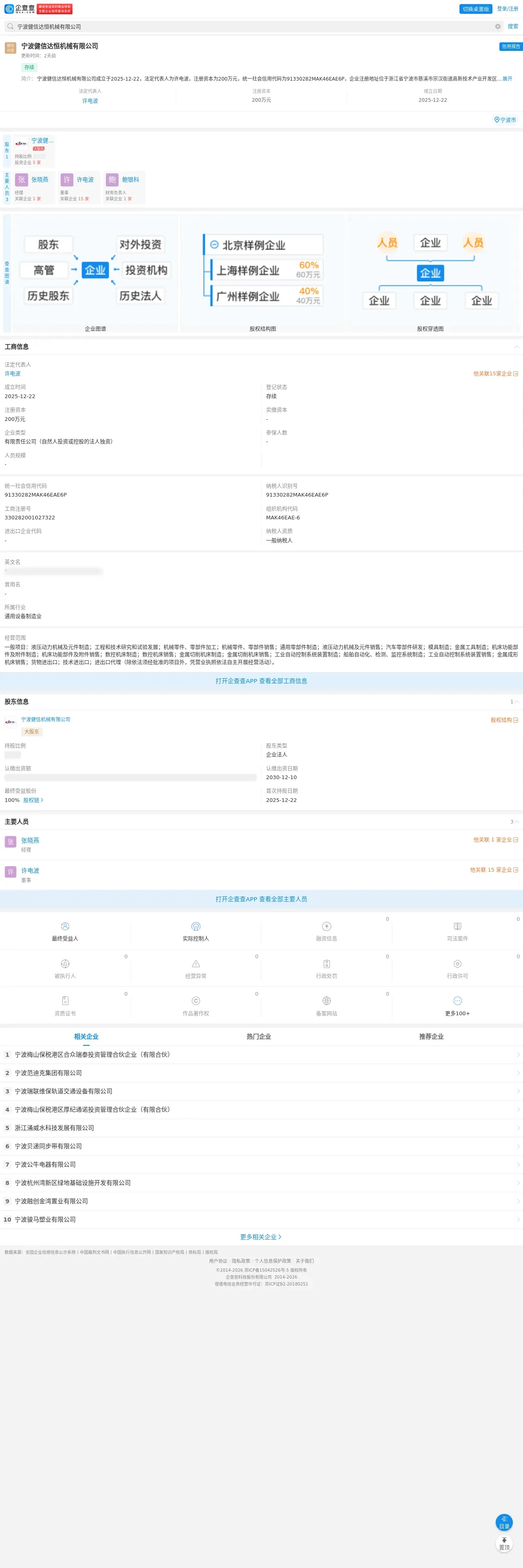Image resolution: width=523 pixels, height=1568 pixels.
Task: View the 最终受益人 icon
Action: [x=65, y=926]
